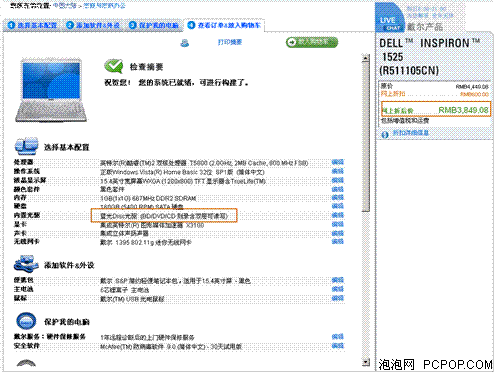Click the user icon beside print summary

pos(184,43)
